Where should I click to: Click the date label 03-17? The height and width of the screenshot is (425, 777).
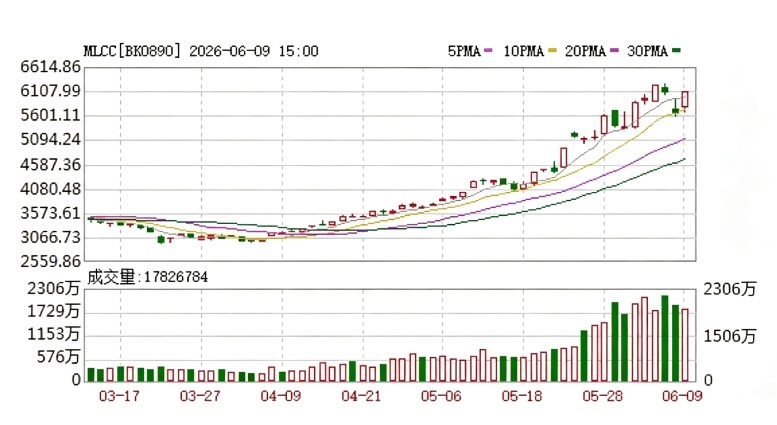[x=119, y=396]
